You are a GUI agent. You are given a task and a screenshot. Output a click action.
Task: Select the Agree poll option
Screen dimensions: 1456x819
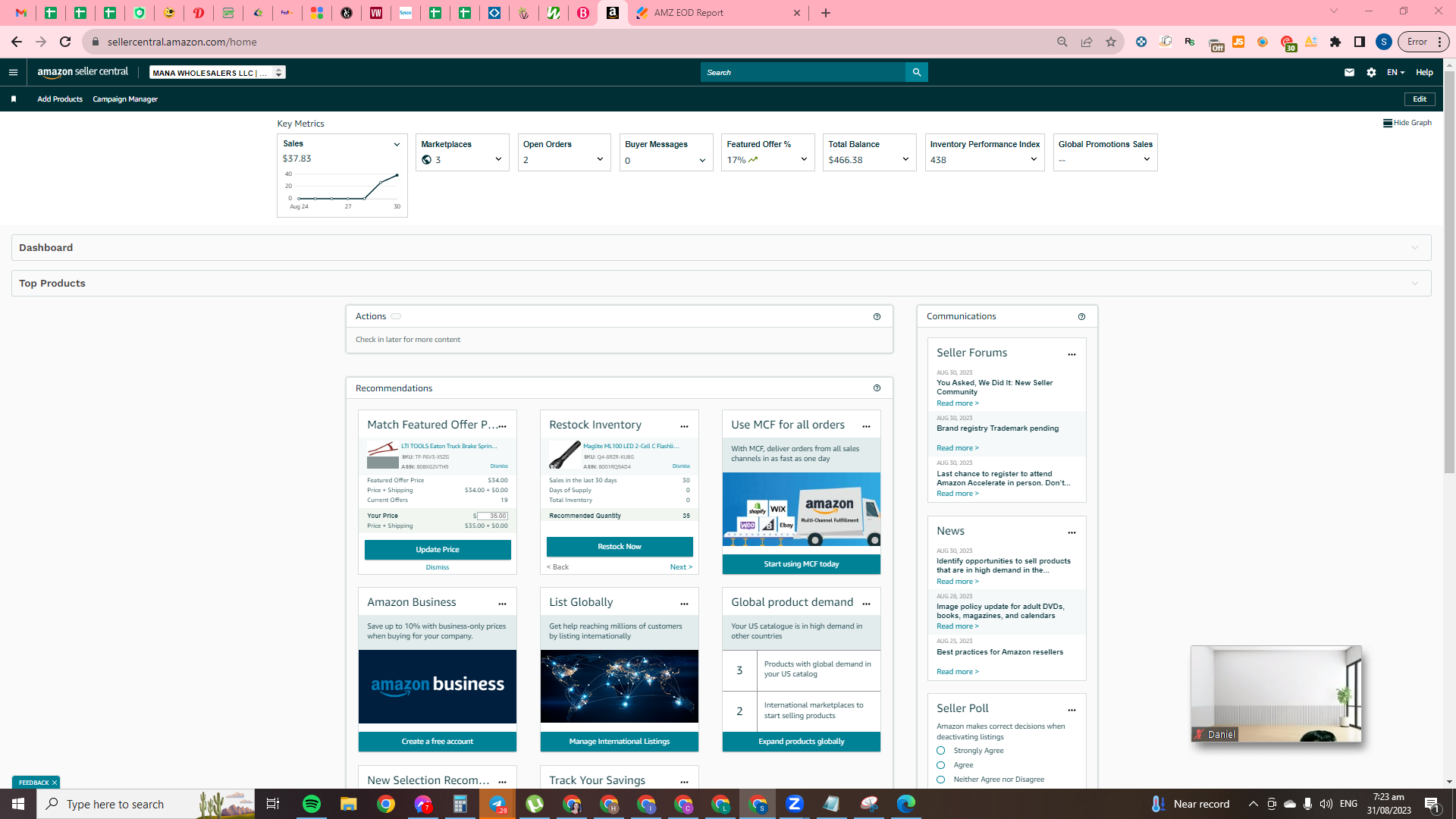tap(941, 765)
